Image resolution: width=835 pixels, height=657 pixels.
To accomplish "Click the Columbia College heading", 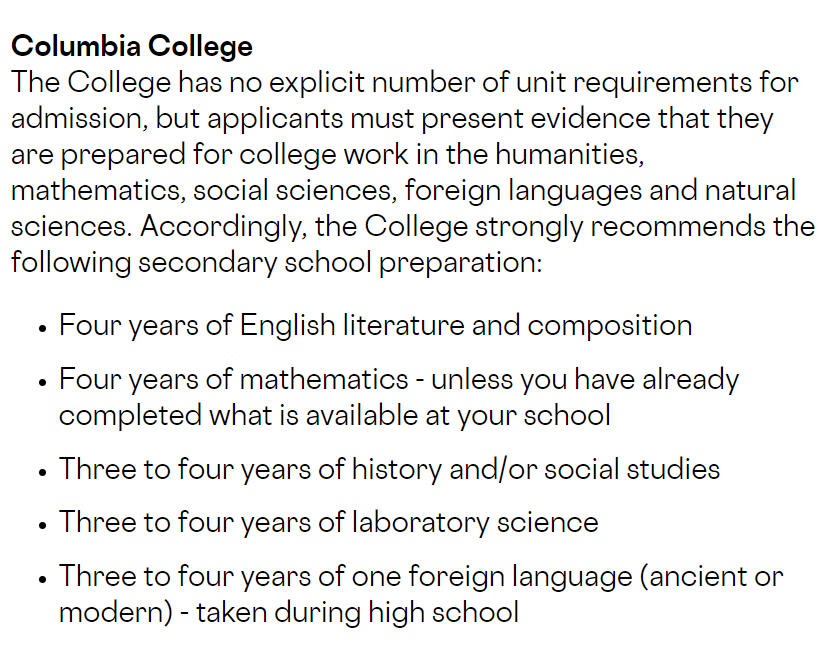I will 132,46.
